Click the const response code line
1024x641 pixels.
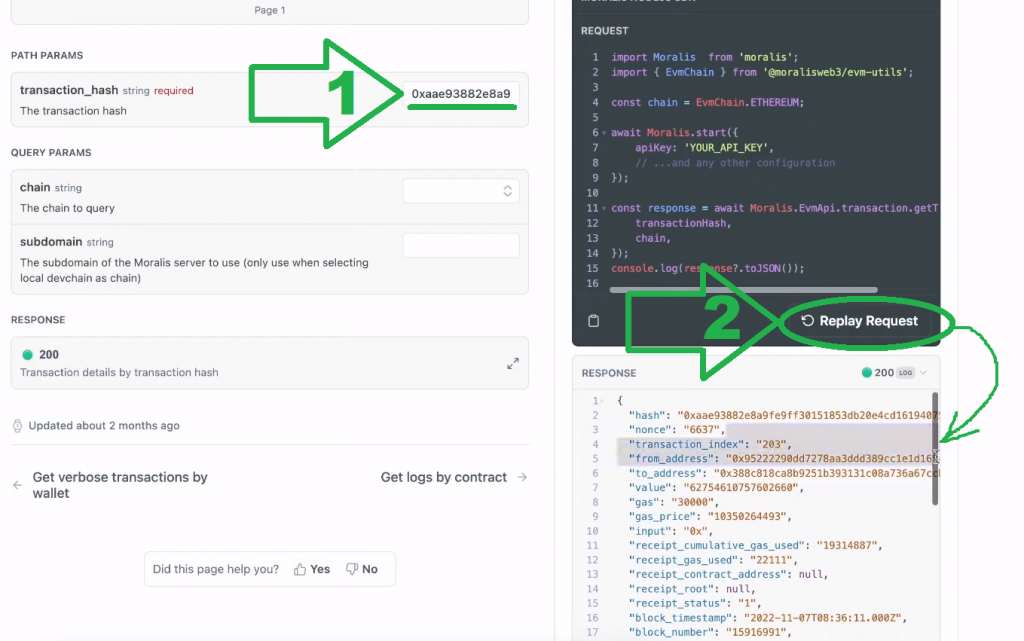point(775,208)
